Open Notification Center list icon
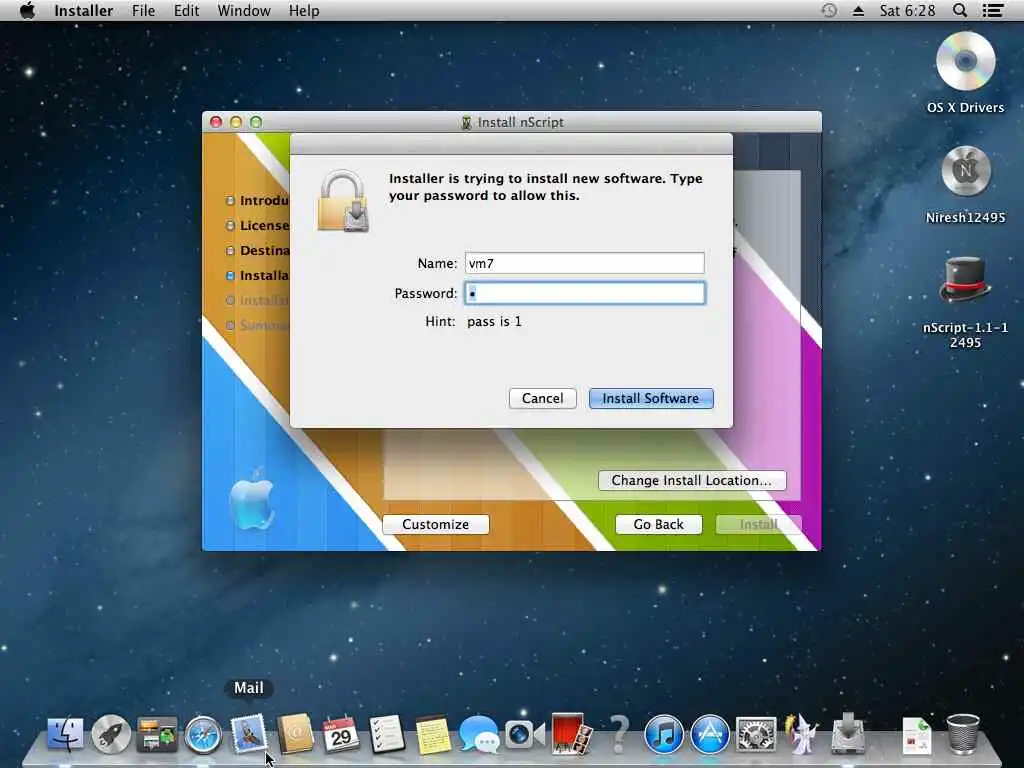The image size is (1024, 768). (993, 10)
